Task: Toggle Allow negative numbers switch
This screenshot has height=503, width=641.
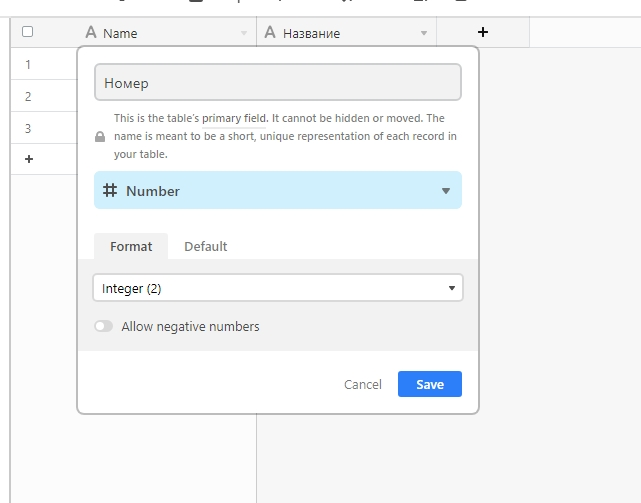Action: click(x=103, y=326)
